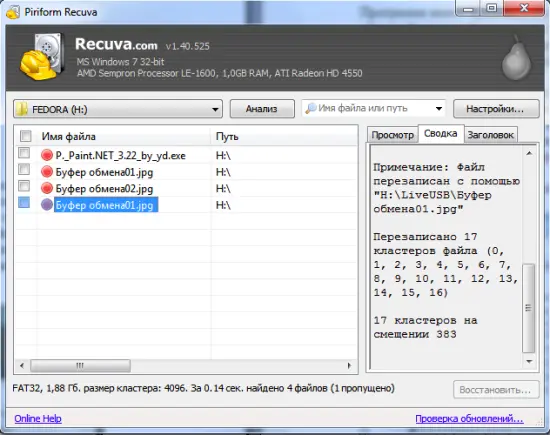Click the MS Windows 7 32-bit system info line

(x=120, y=62)
